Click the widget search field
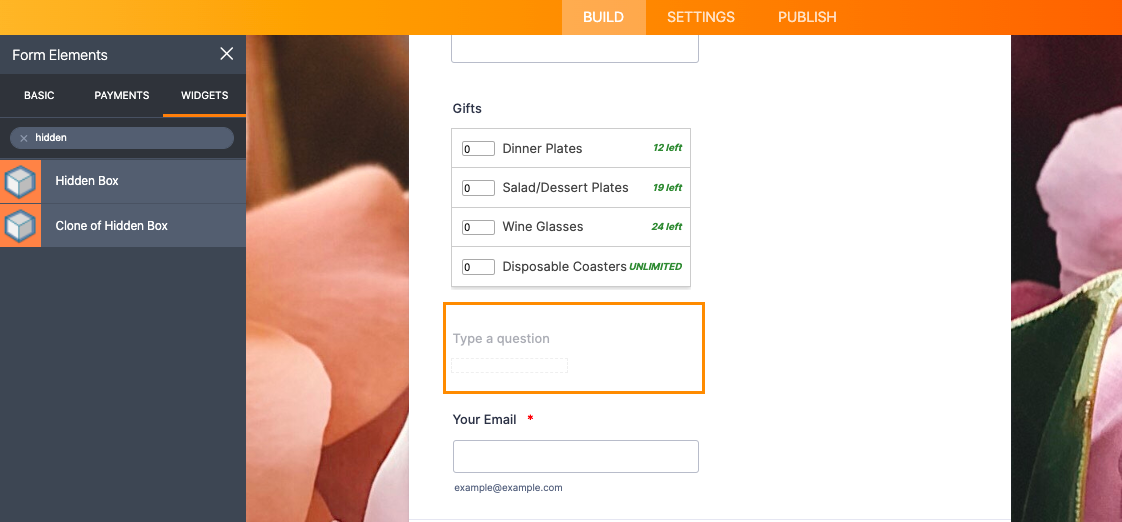 pos(130,138)
